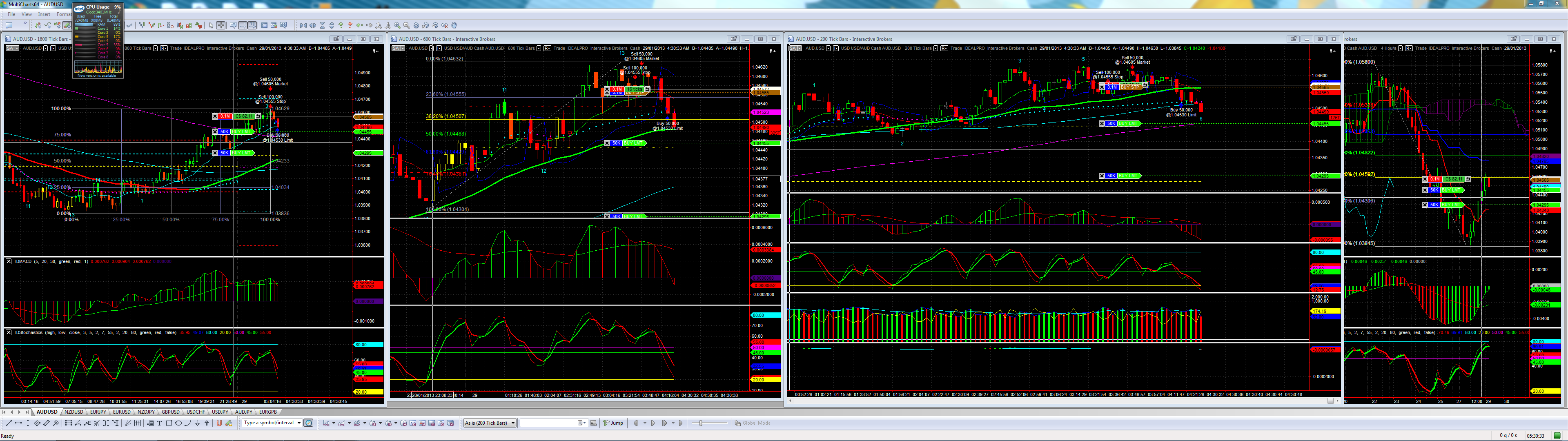Click the red down arrow toolbar icon
The height and width of the screenshot is (441, 1568).
click(350, 25)
